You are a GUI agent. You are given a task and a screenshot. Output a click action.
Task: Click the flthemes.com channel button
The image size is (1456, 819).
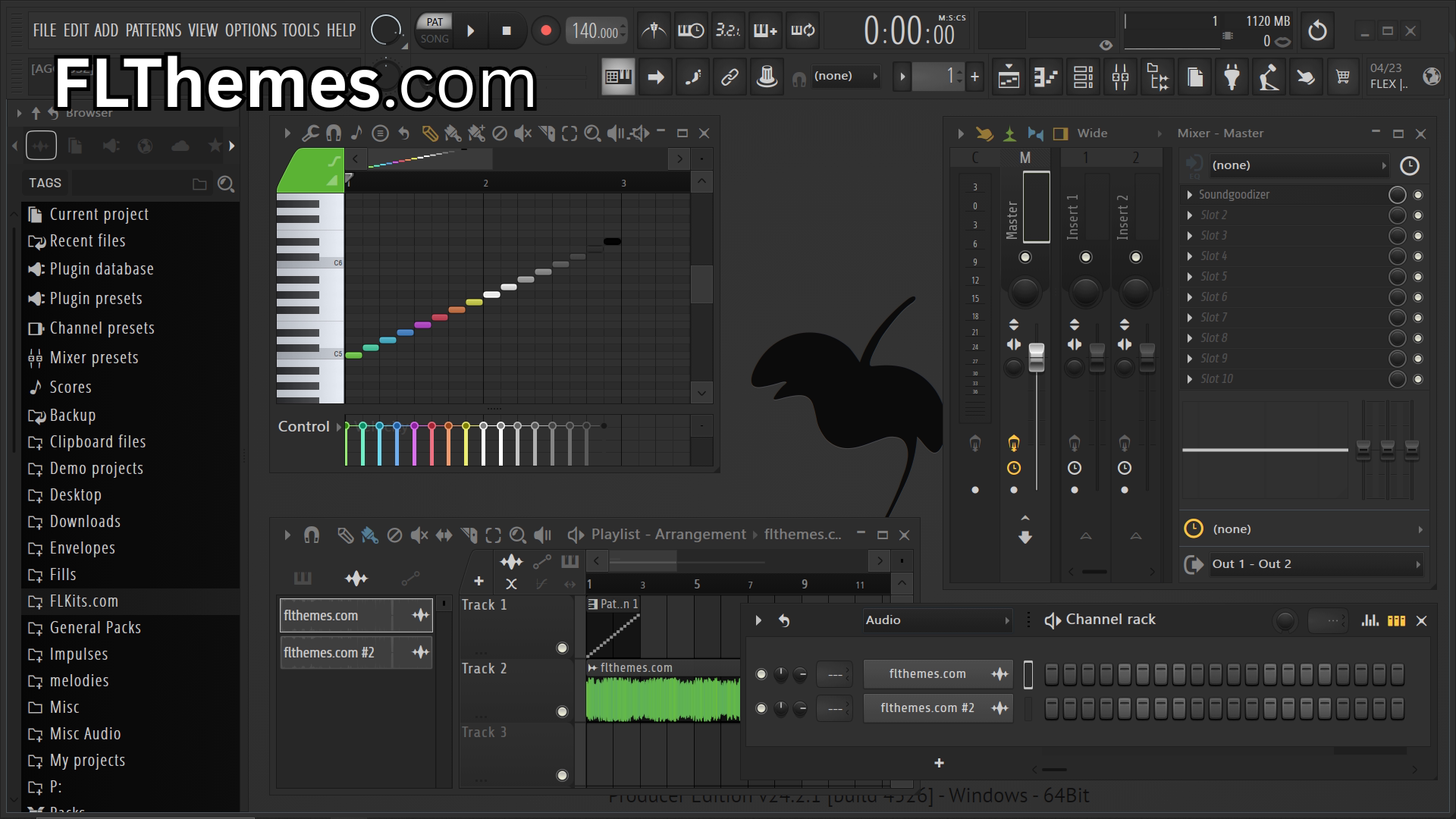click(x=938, y=674)
